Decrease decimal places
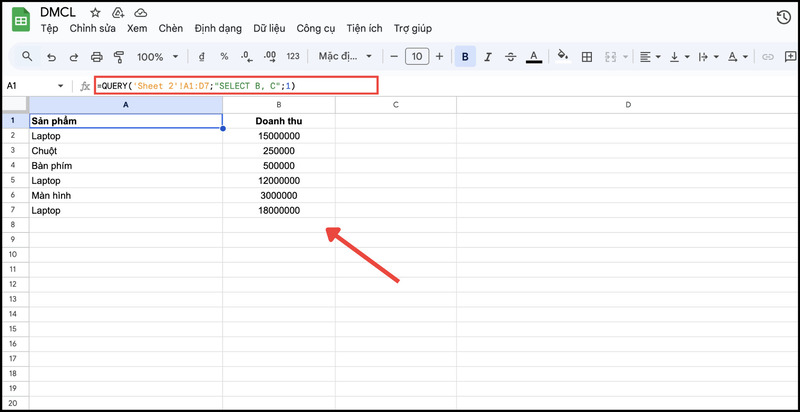The width and height of the screenshot is (800, 412). [x=247, y=57]
